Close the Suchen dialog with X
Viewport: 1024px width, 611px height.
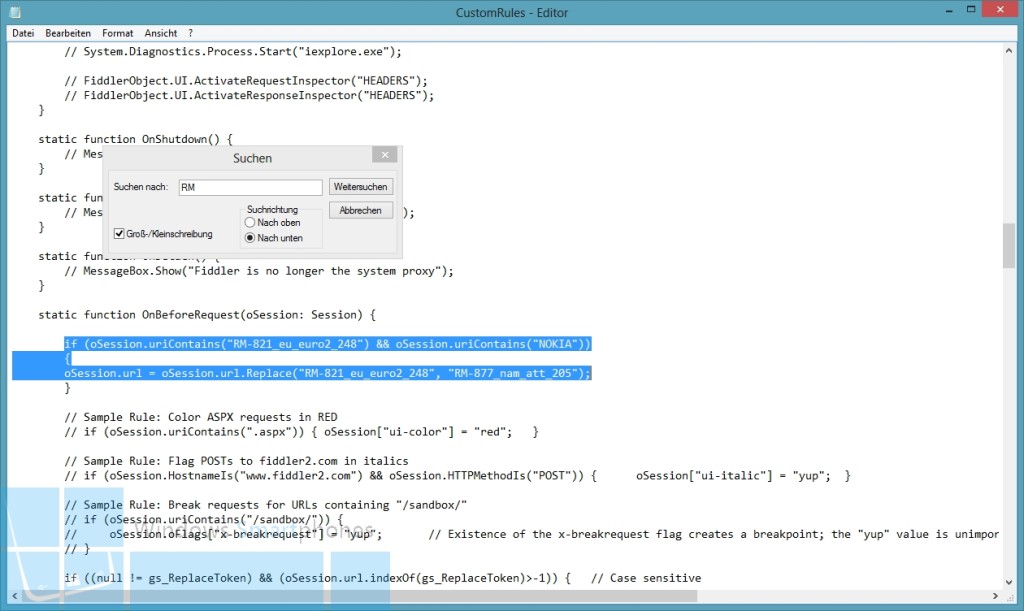coord(385,155)
